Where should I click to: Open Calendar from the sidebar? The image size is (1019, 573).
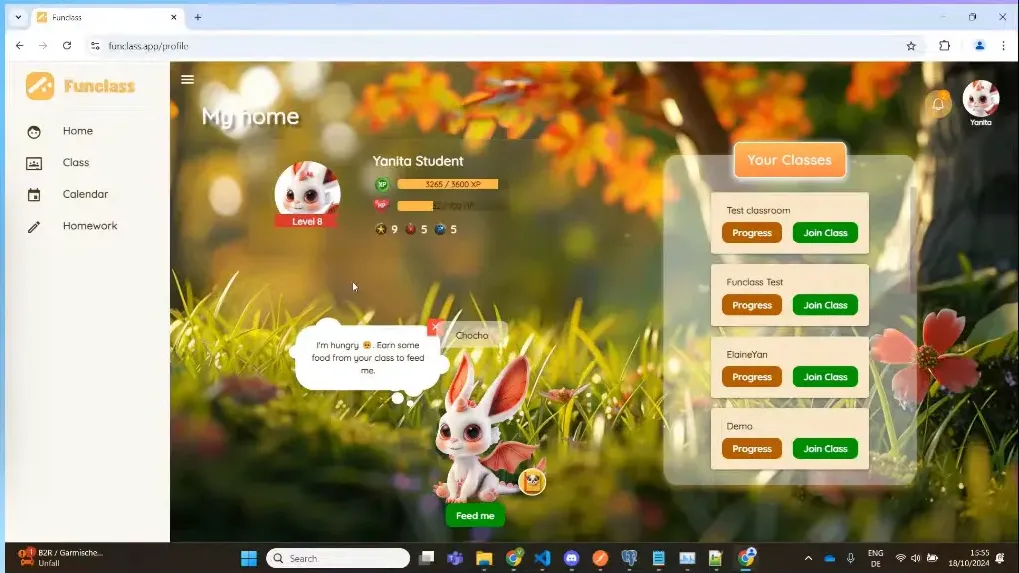point(85,194)
